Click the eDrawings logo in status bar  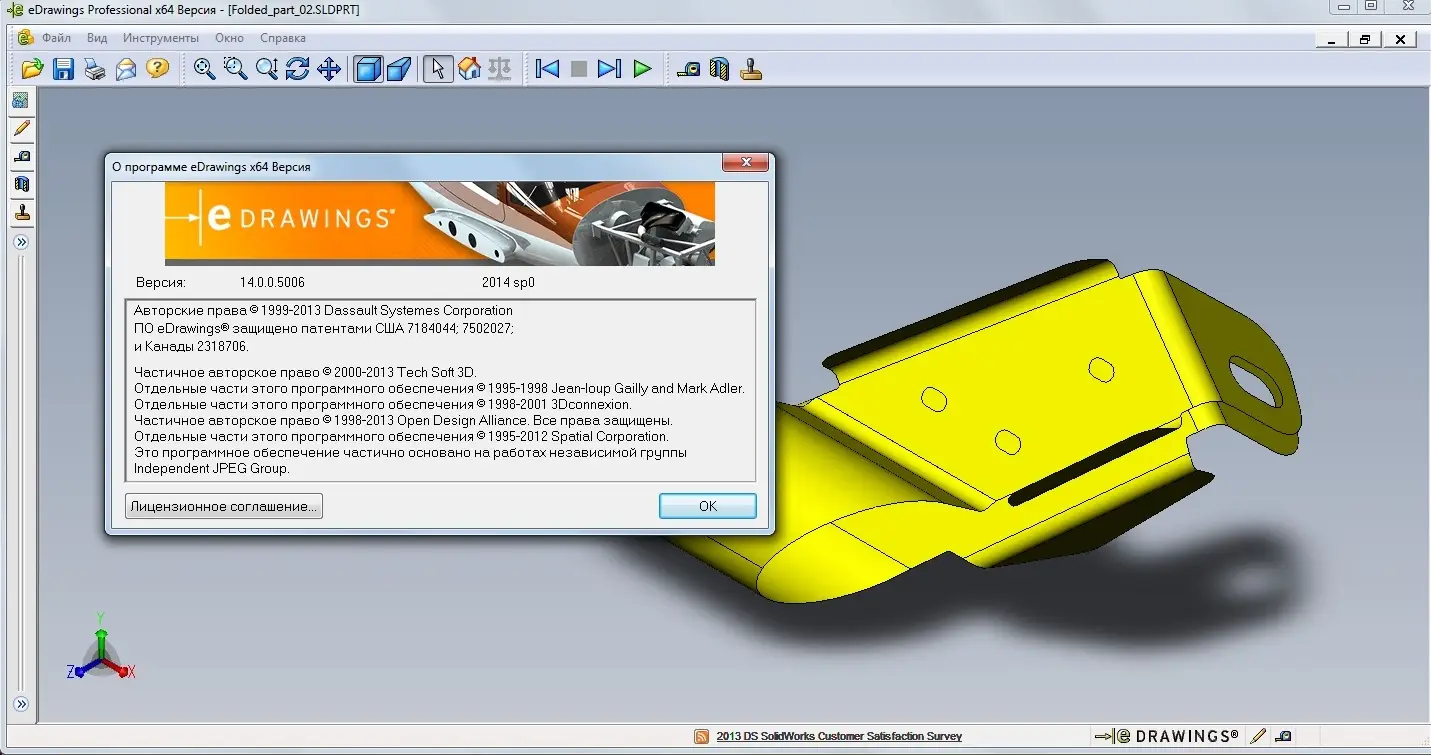click(1167, 736)
